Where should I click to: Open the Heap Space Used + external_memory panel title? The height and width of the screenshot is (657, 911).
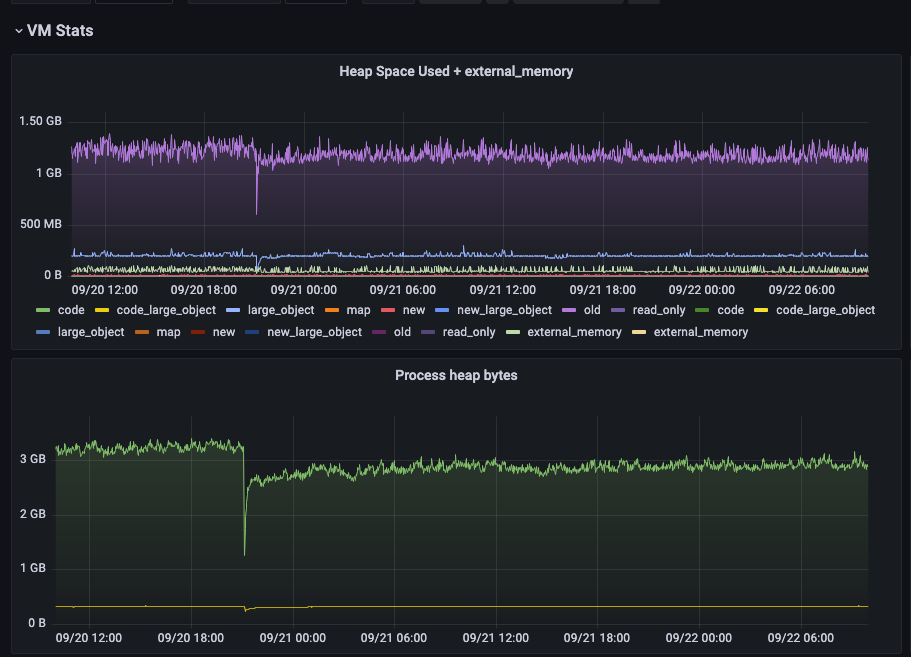[x=456, y=71]
